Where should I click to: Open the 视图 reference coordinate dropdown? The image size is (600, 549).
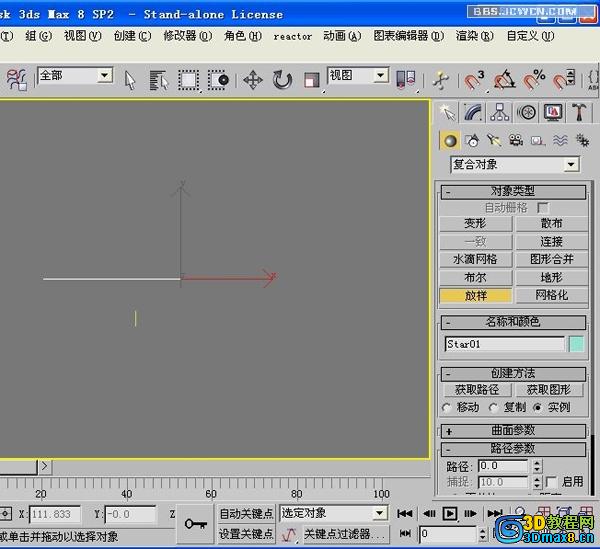pyautogui.click(x=358, y=76)
